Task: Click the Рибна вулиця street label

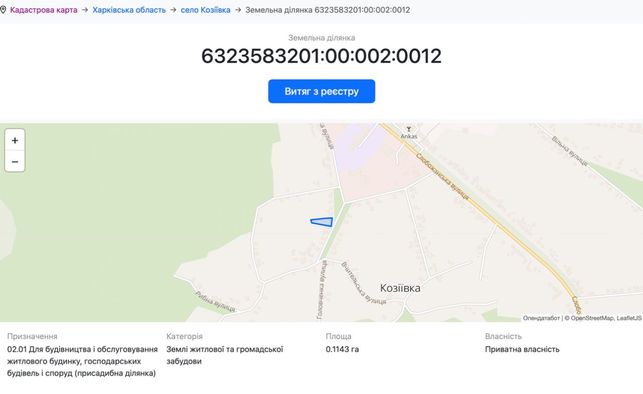Action: (x=215, y=302)
